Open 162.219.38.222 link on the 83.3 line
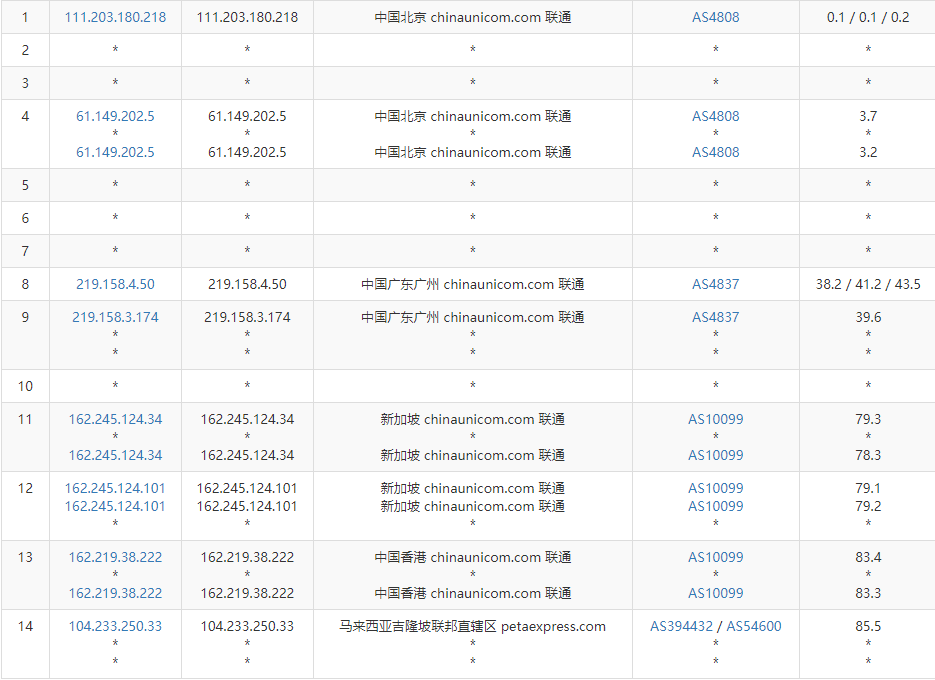The image size is (935, 680). [115, 593]
